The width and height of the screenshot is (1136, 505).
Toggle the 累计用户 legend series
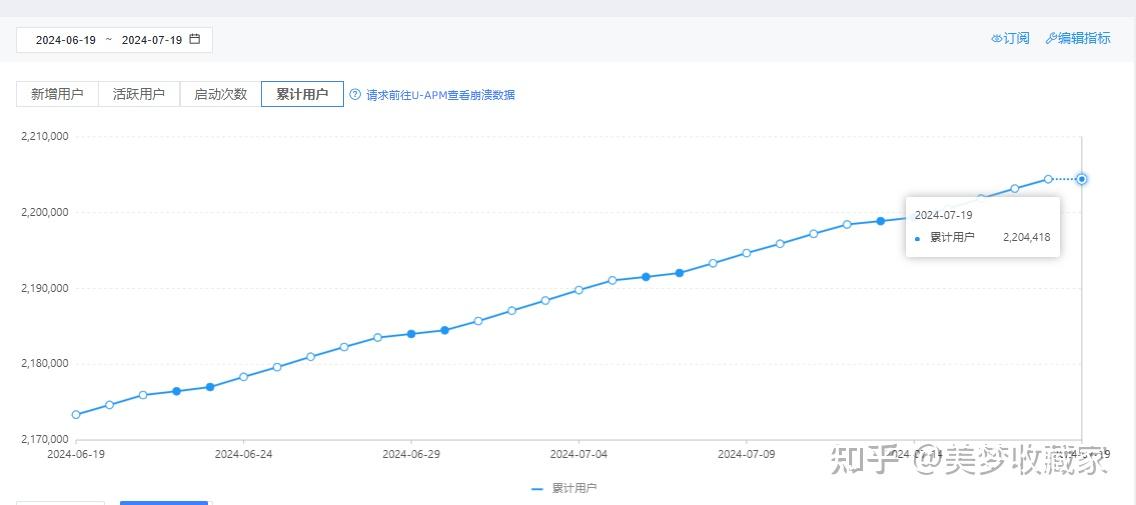click(565, 489)
